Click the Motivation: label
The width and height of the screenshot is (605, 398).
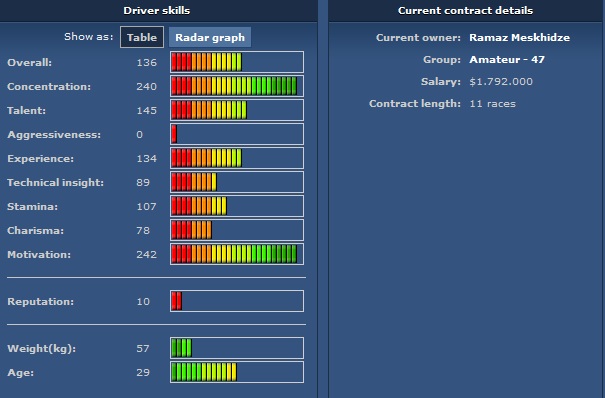click(39, 255)
